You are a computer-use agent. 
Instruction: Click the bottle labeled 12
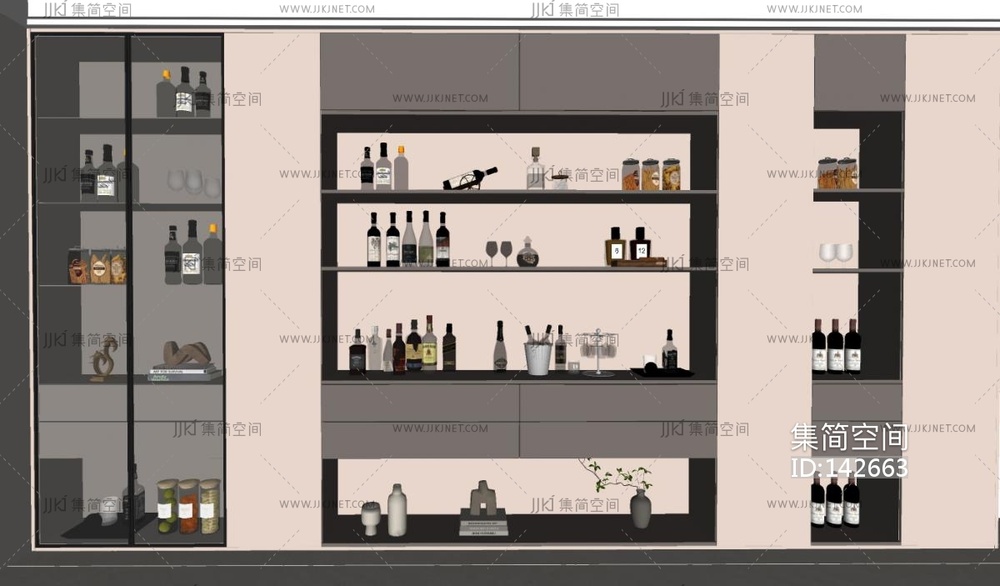point(640,245)
